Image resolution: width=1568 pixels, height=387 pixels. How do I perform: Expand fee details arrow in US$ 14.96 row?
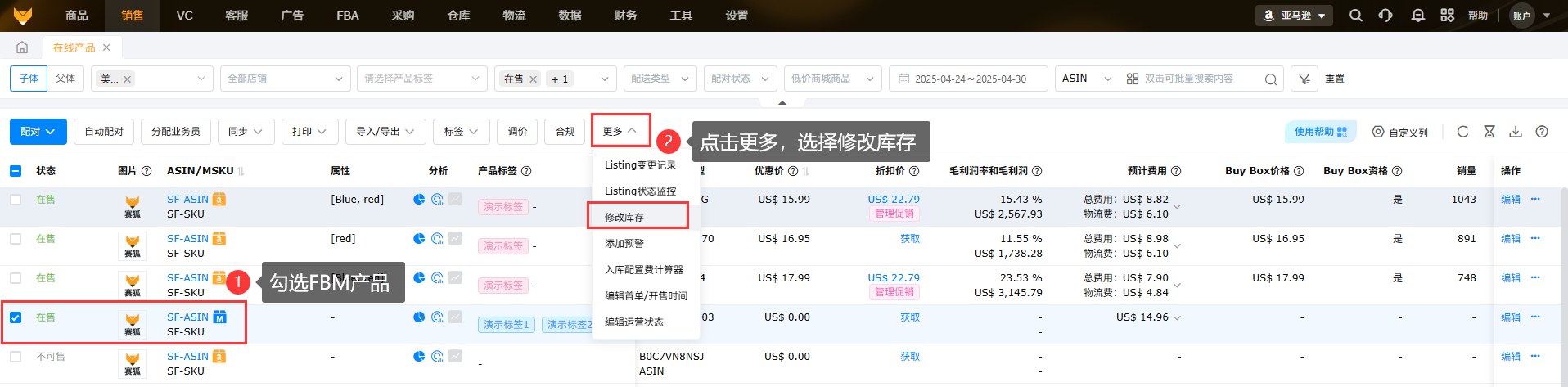(x=1177, y=317)
